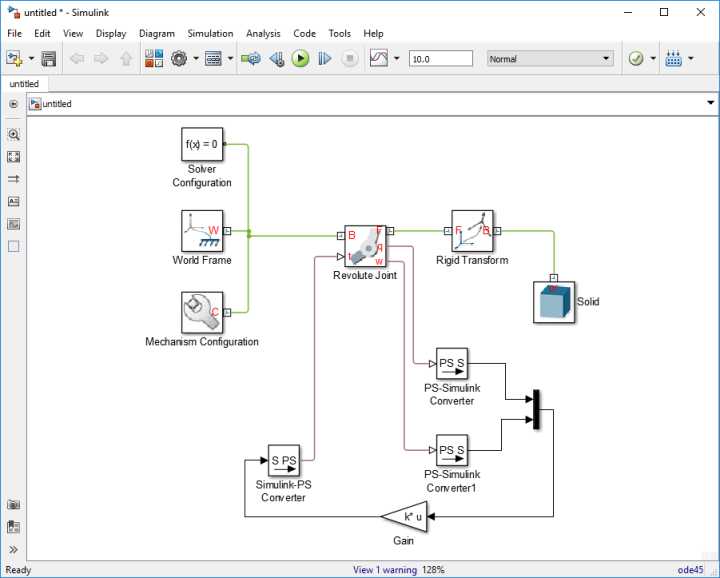Screen dimensions: 720x578
Task: Click the Forward navigation arrow
Action: 101,59
